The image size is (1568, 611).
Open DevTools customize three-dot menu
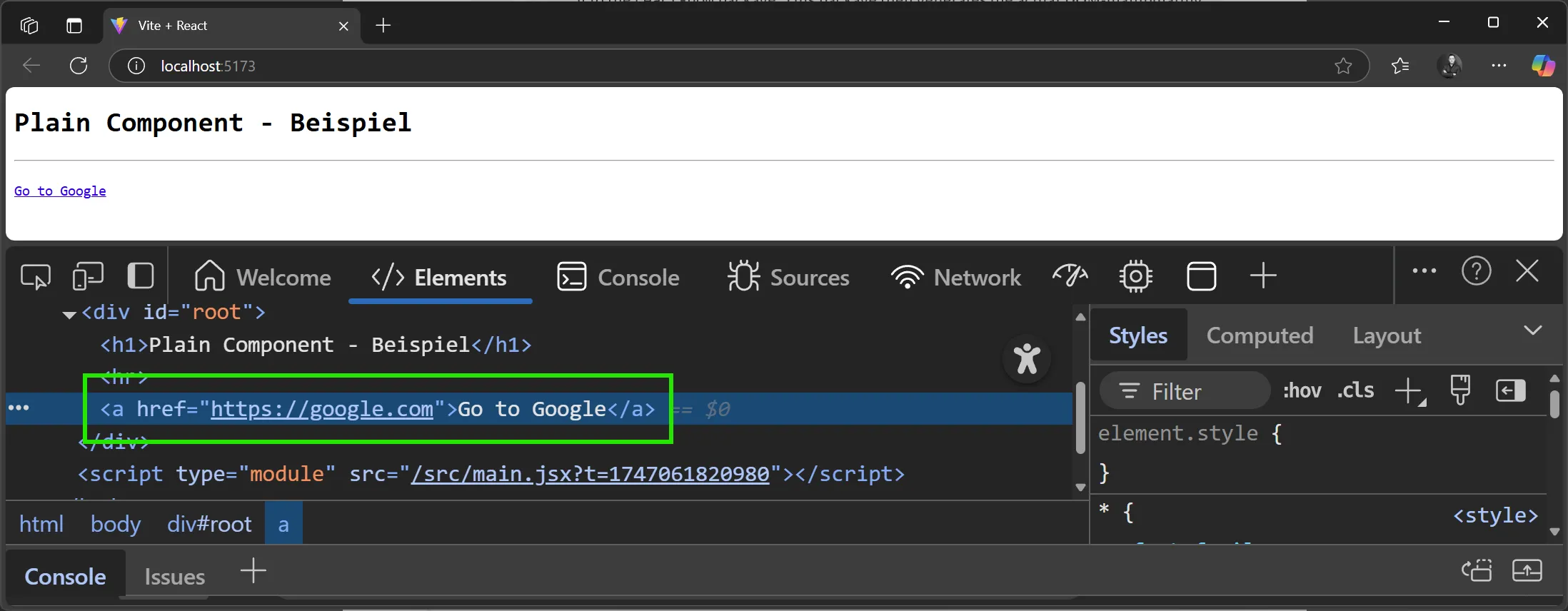click(x=1424, y=271)
